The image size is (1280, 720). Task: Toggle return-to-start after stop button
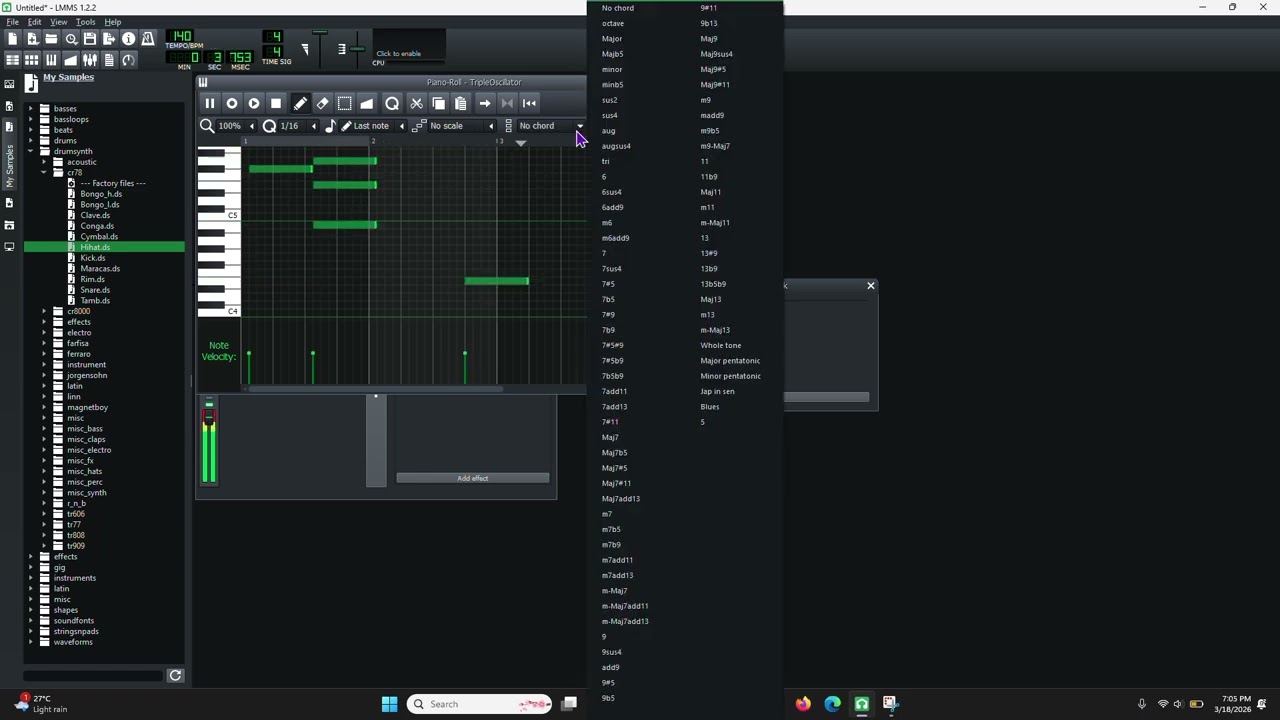pyautogui.click(x=529, y=103)
